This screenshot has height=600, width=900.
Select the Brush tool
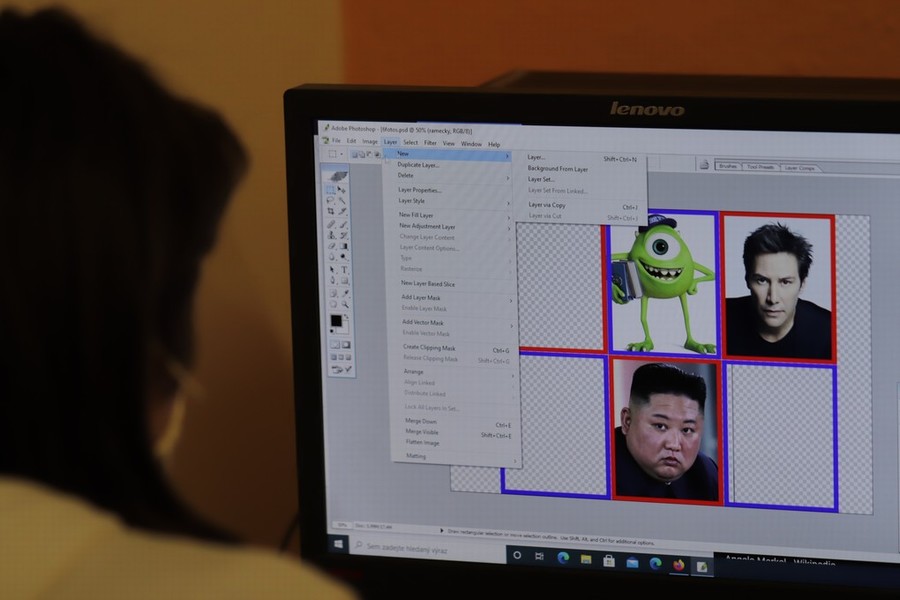tap(343, 224)
